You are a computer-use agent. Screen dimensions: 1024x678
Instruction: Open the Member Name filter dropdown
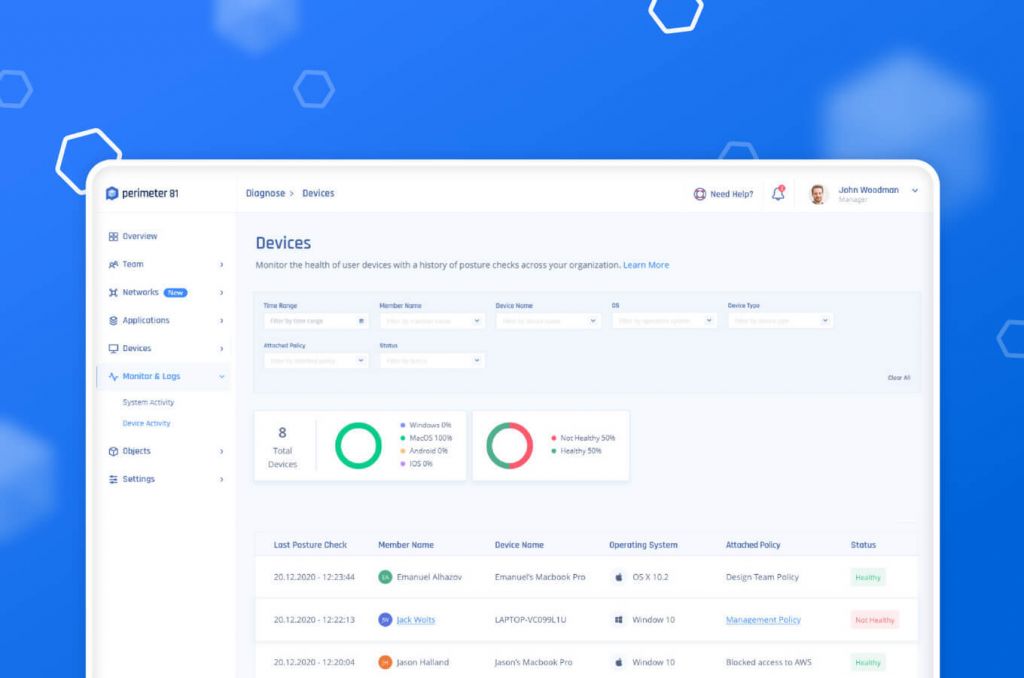(477, 321)
